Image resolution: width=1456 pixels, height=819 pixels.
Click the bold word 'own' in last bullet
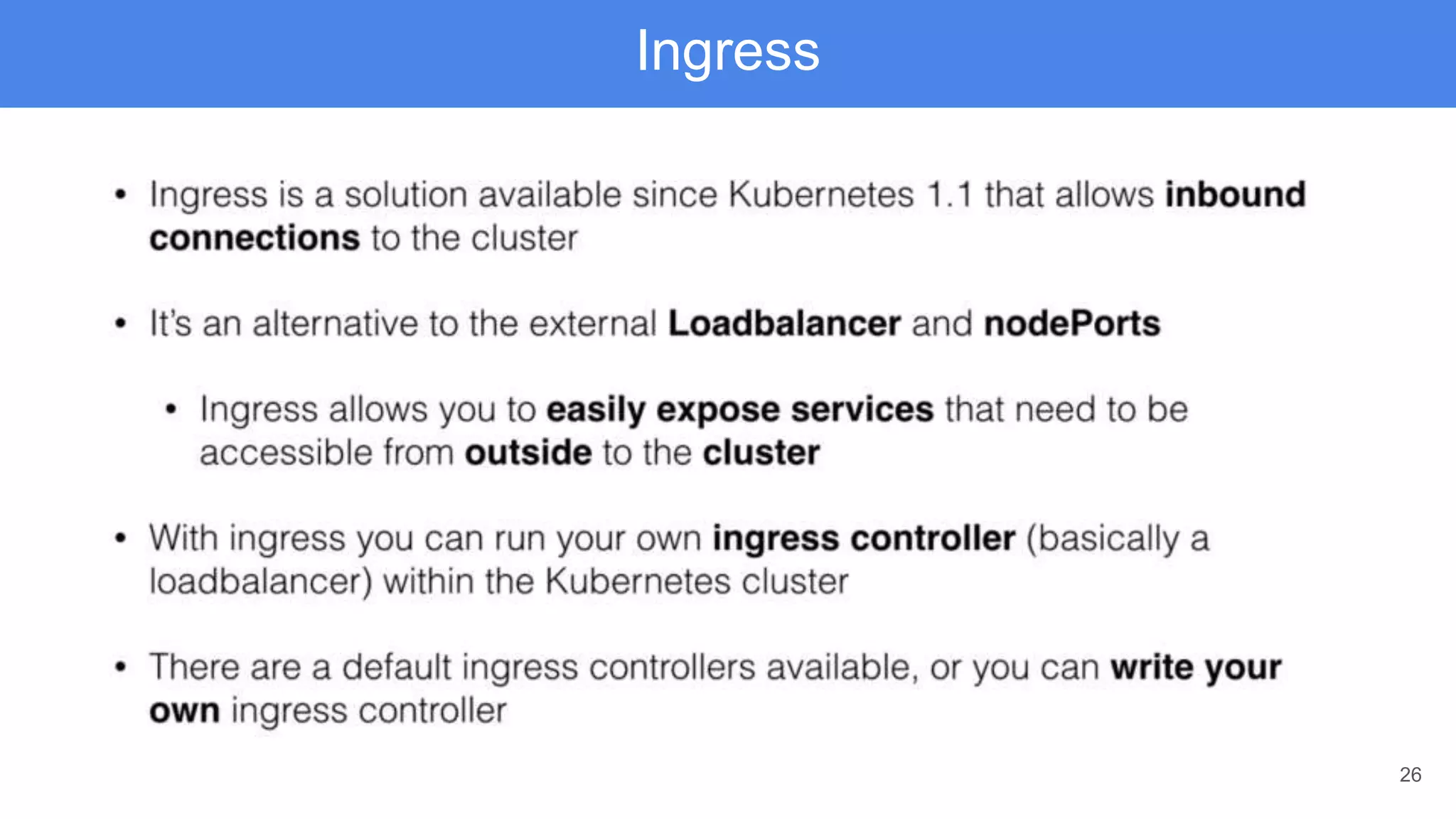coord(185,711)
